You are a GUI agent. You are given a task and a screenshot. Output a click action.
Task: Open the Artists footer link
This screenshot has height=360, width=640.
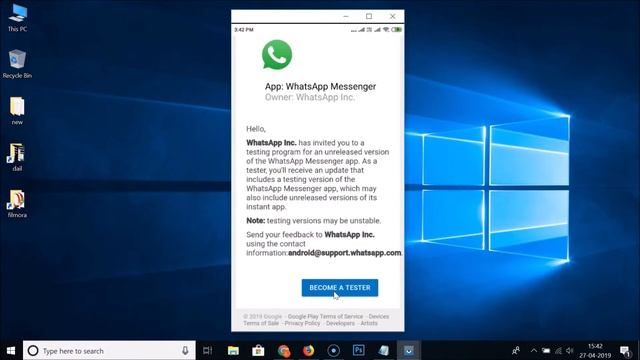point(369,323)
